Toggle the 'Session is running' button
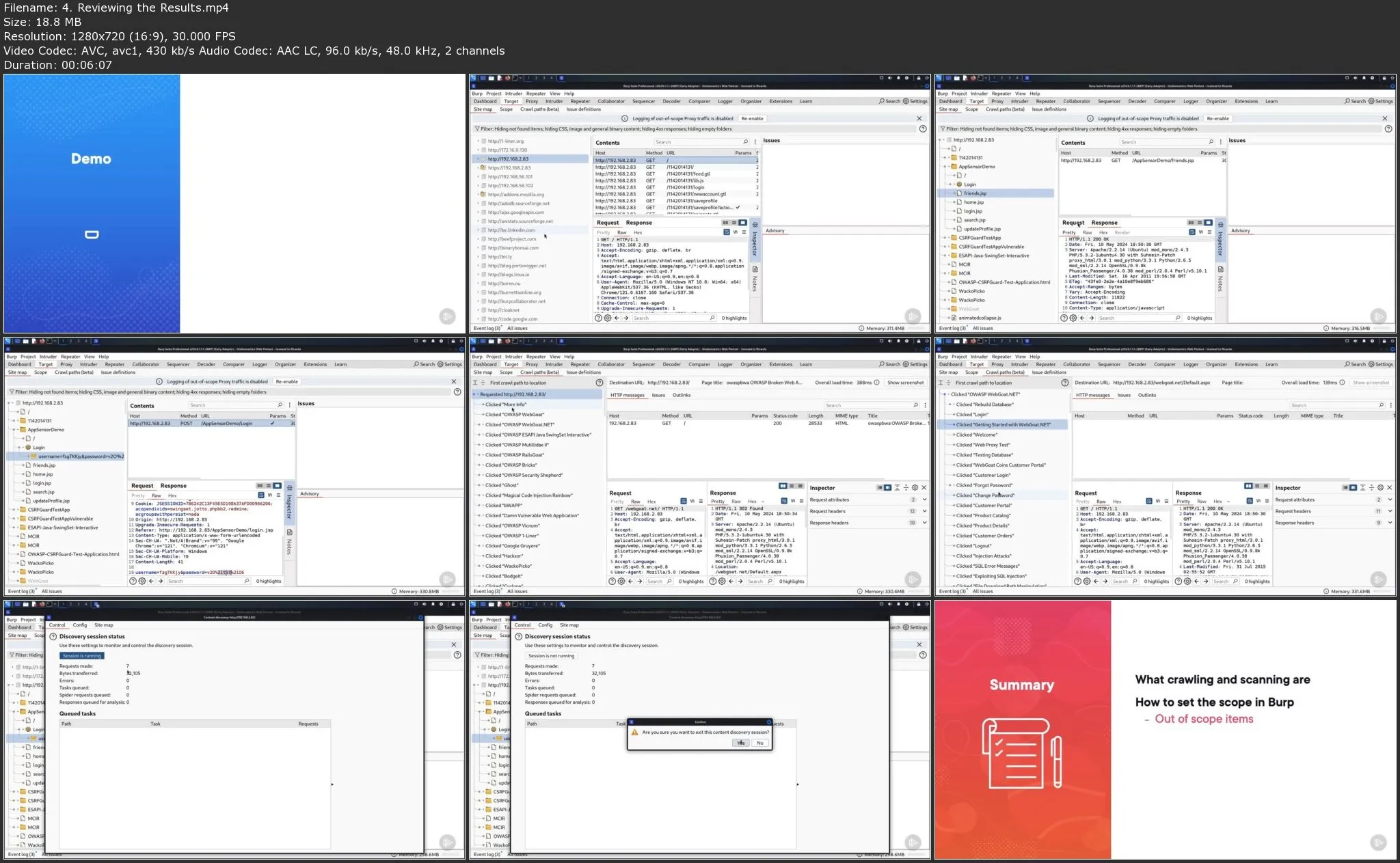 tap(82, 656)
